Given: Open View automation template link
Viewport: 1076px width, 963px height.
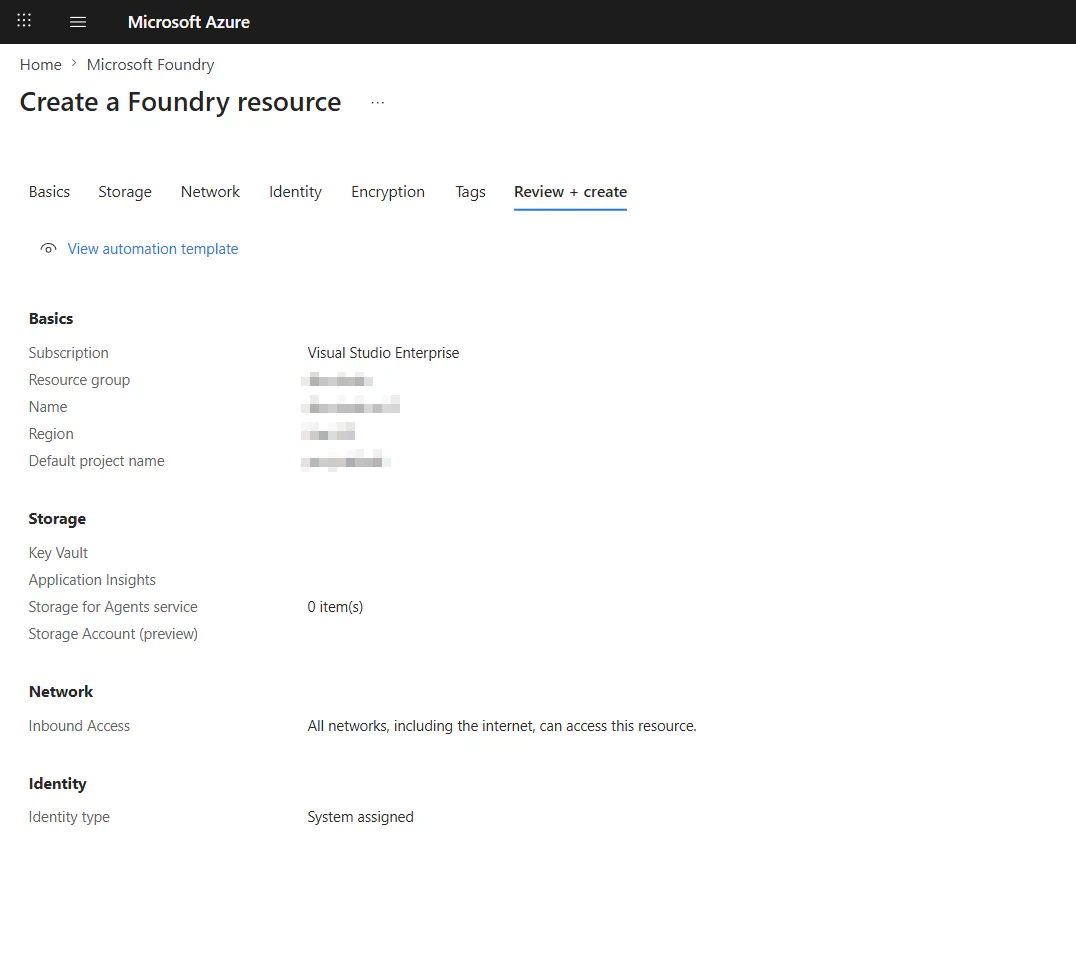Looking at the screenshot, I should point(153,248).
